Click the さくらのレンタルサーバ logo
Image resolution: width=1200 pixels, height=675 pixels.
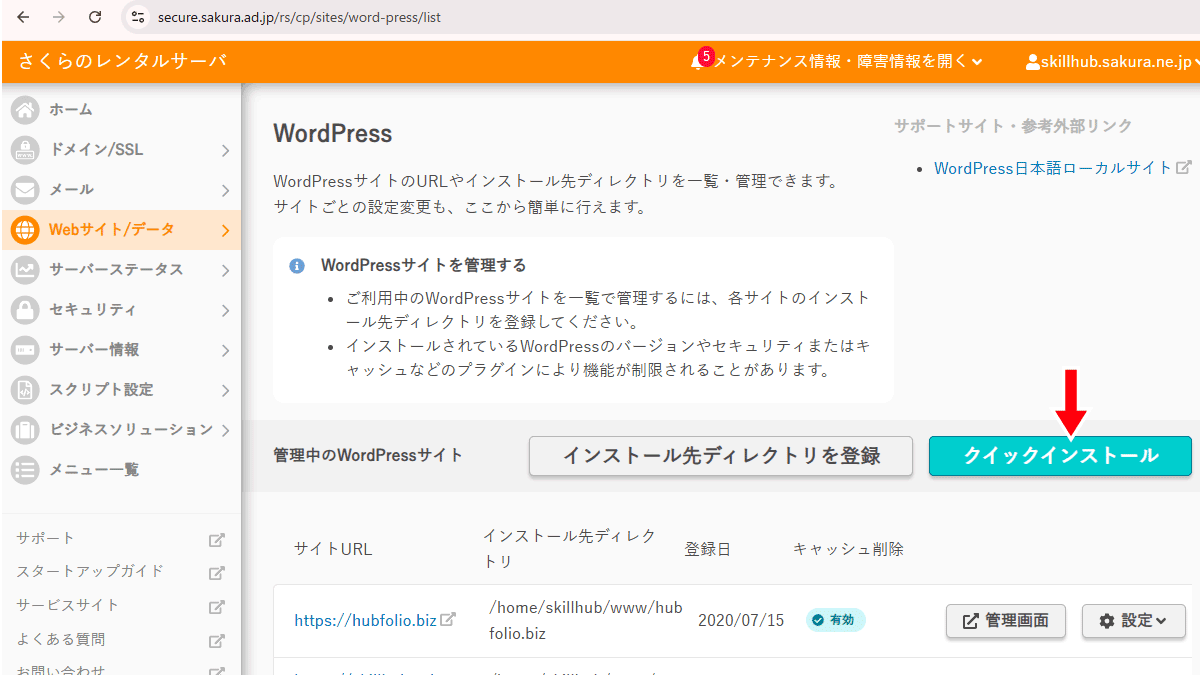click(x=122, y=61)
